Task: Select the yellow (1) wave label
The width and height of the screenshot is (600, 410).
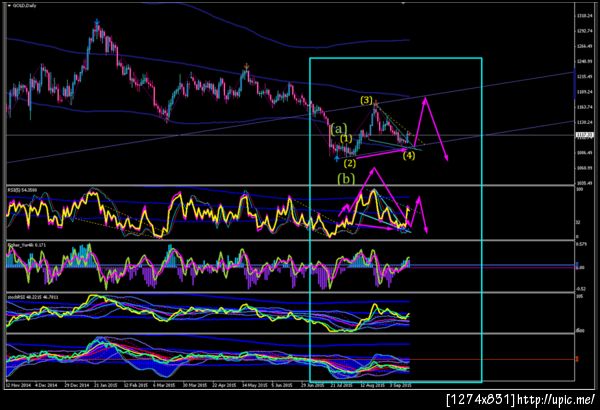Action: (346, 139)
